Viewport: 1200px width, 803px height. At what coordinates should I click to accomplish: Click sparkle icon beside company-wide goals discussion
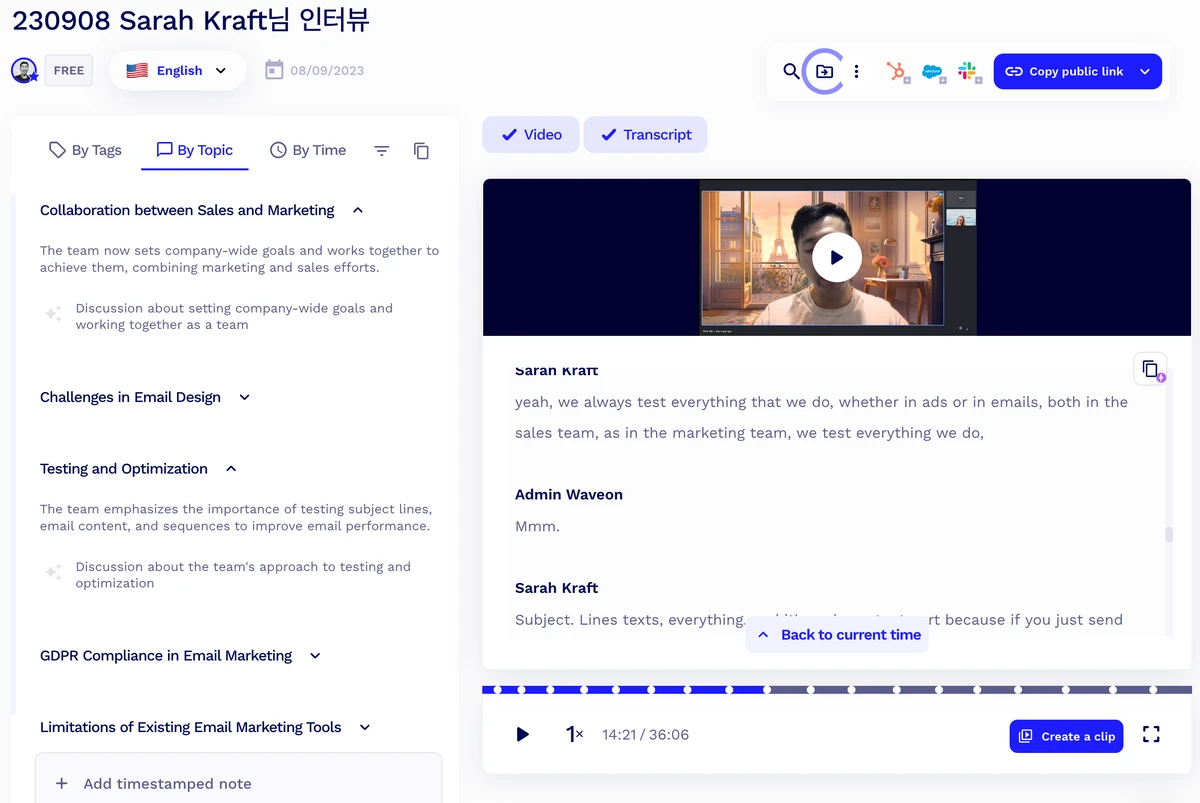tap(53, 314)
